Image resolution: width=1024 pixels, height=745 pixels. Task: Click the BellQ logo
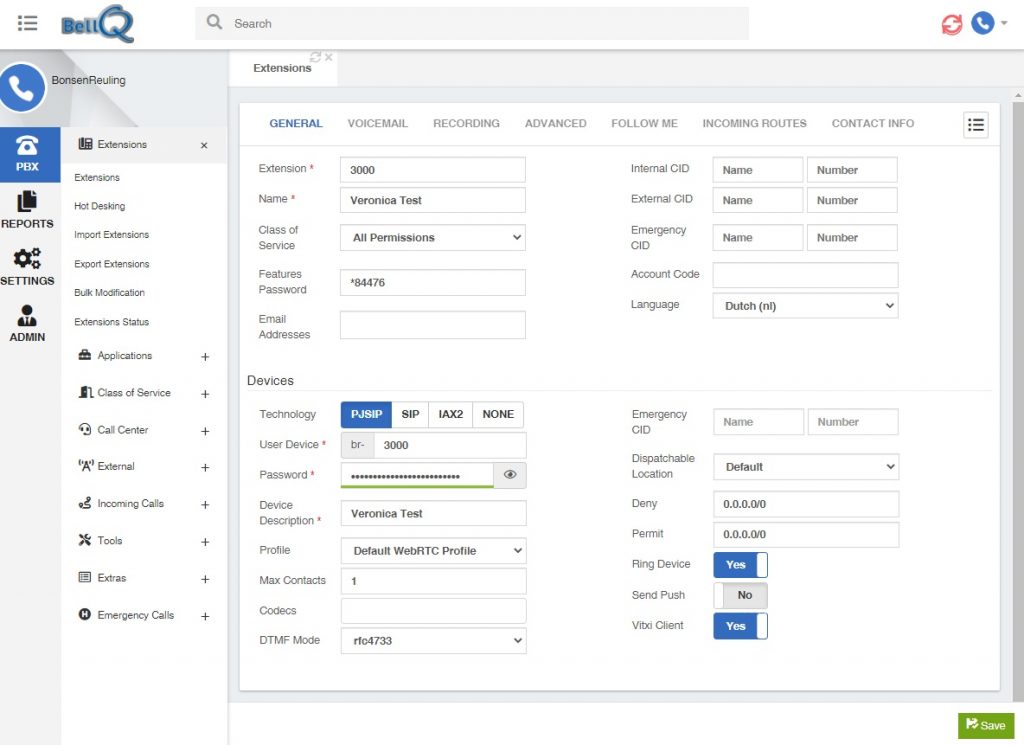97,24
